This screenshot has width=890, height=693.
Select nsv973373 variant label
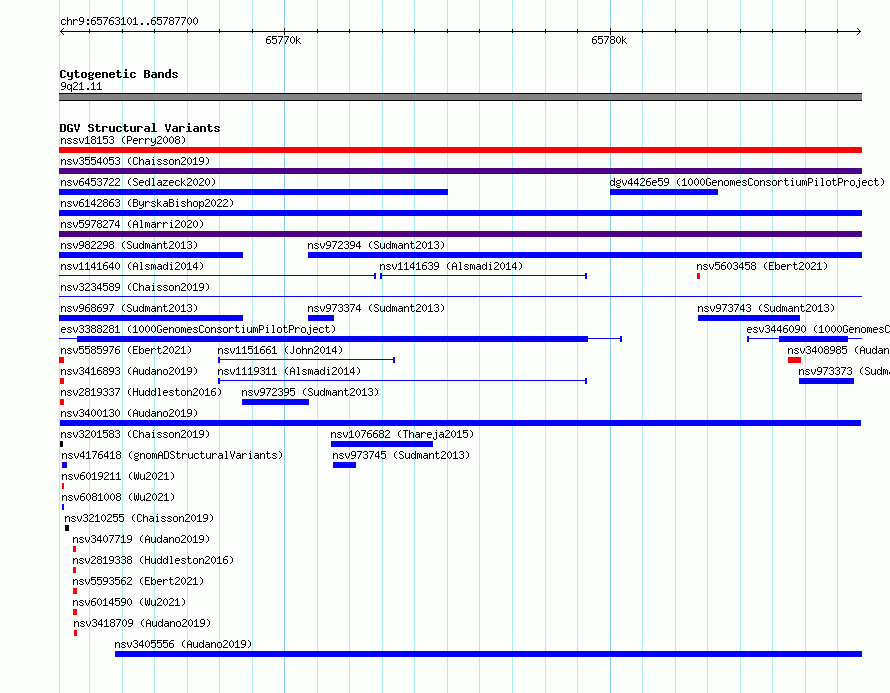tap(844, 371)
